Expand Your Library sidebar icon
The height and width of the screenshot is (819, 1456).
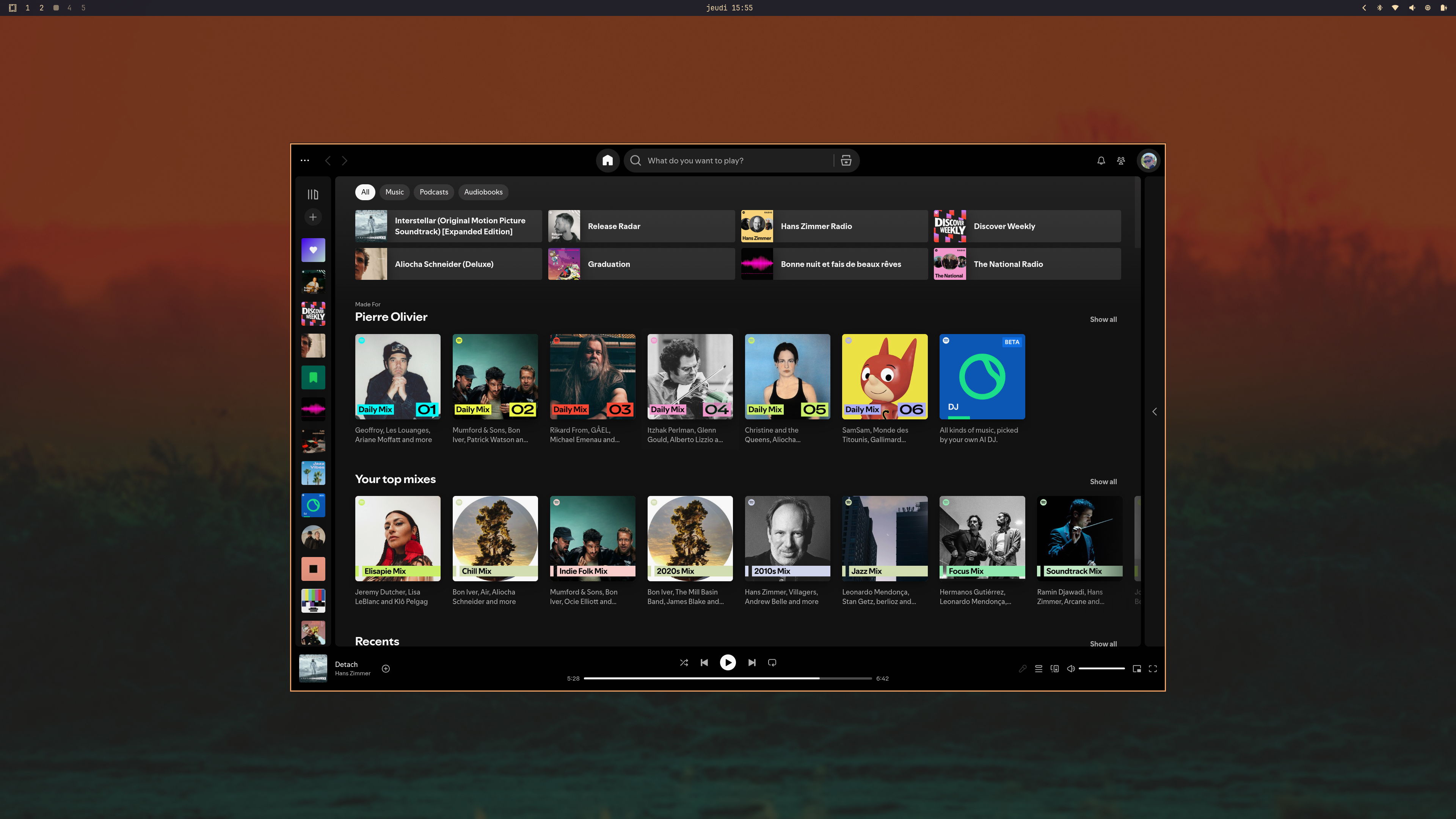(x=313, y=195)
